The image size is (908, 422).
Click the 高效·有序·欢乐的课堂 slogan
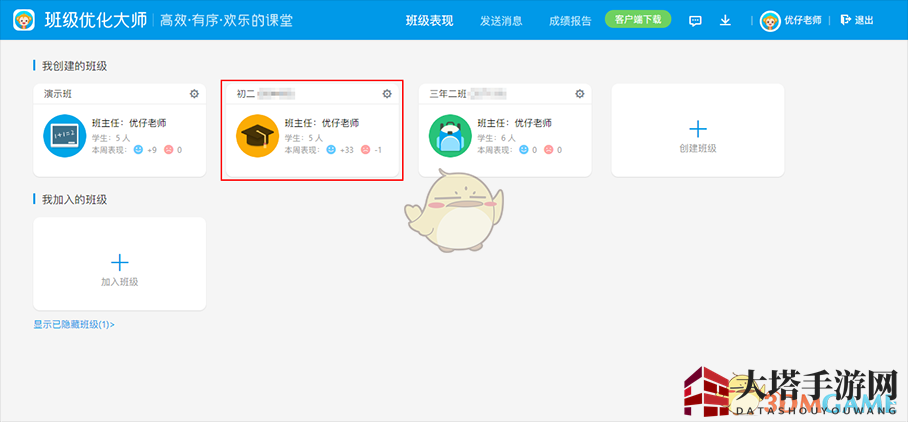point(226,21)
